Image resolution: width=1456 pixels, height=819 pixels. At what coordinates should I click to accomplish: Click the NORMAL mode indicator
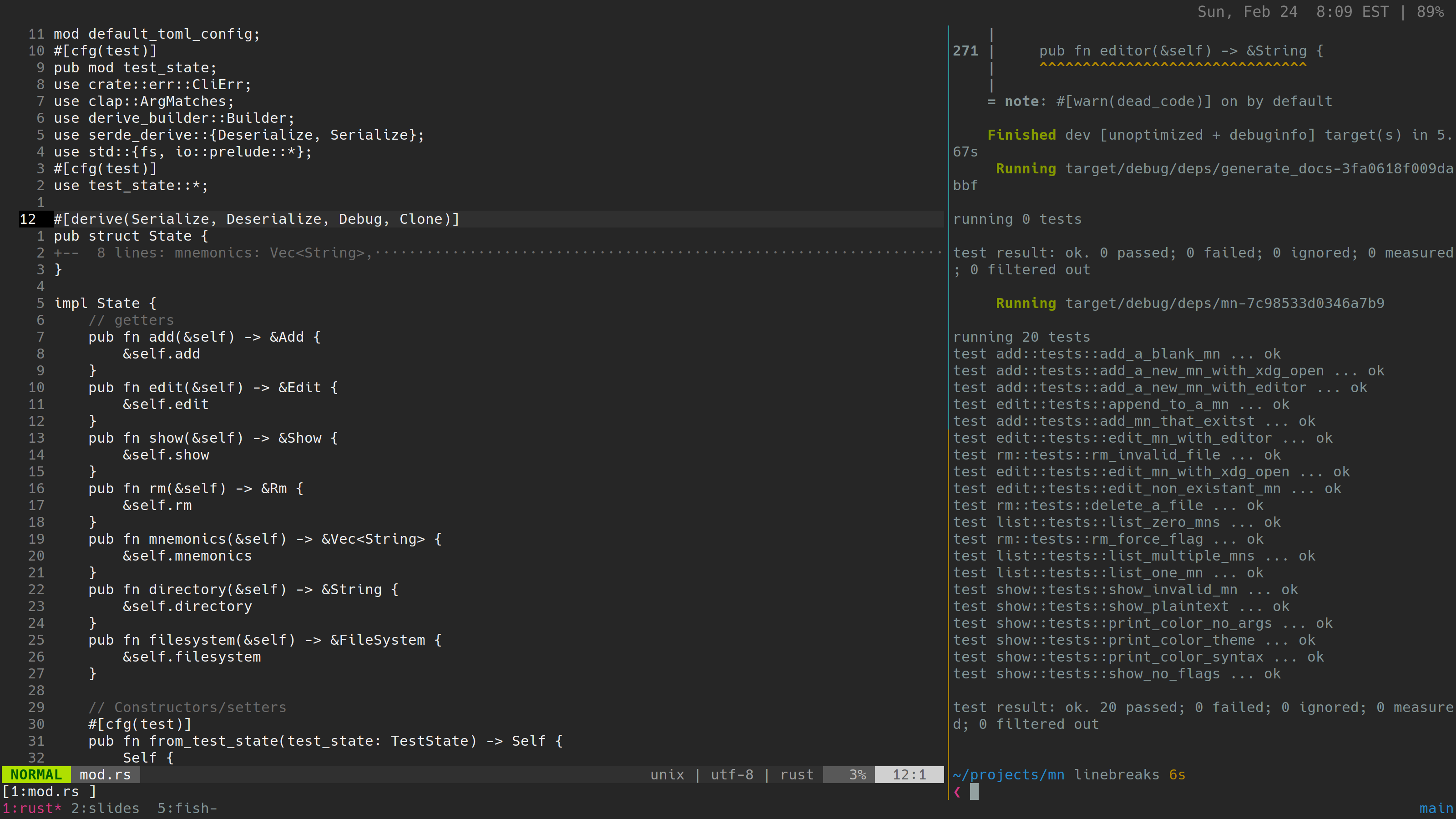35,774
